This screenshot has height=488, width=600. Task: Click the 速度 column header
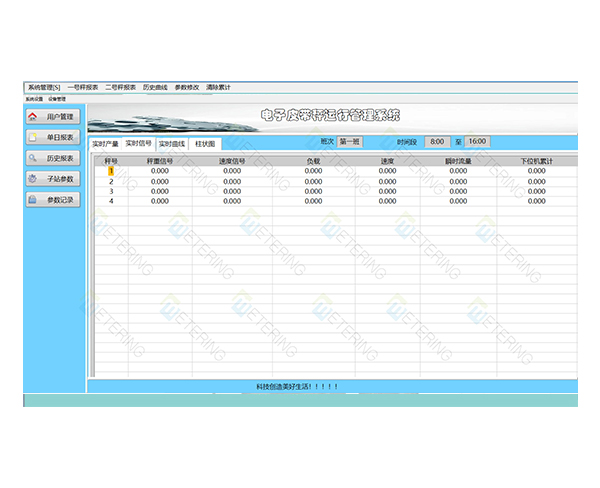387,161
